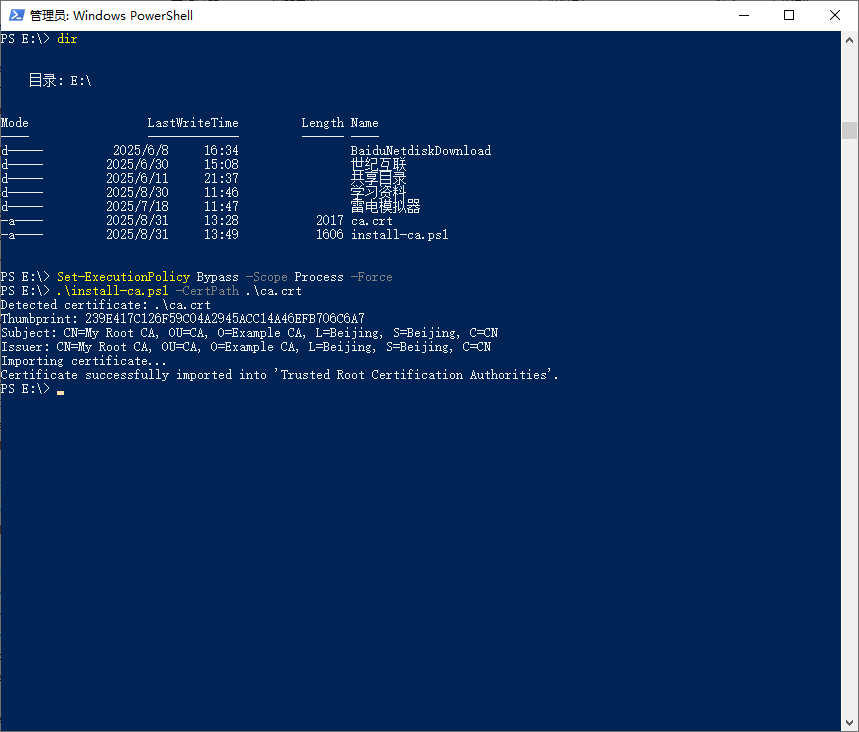Click the vertical scrollbar thumb
Viewport: 859px width, 732px height.
[850, 130]
